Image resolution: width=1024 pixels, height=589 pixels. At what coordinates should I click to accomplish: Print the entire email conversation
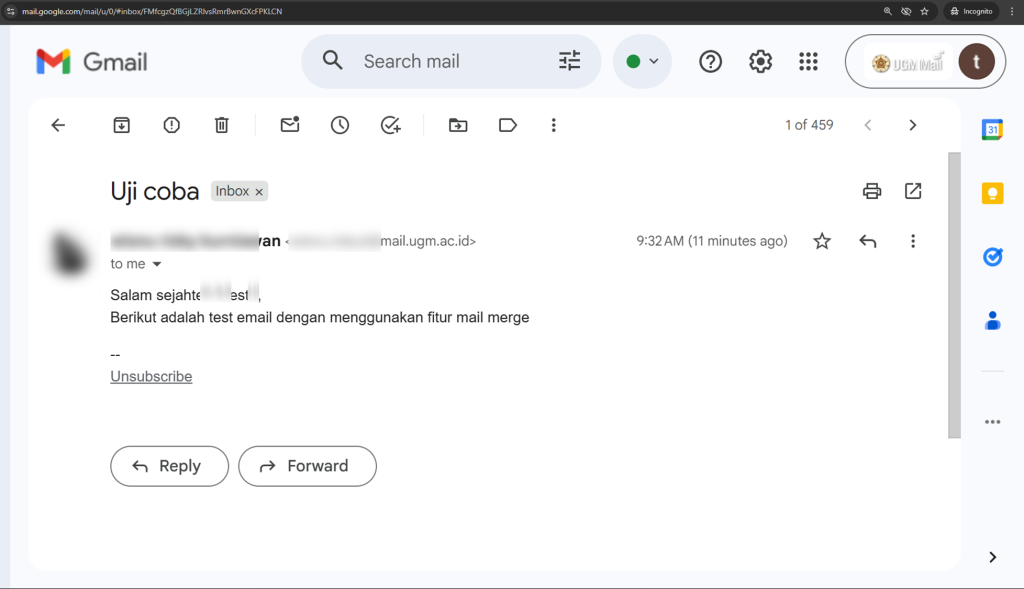click(872, 191)
